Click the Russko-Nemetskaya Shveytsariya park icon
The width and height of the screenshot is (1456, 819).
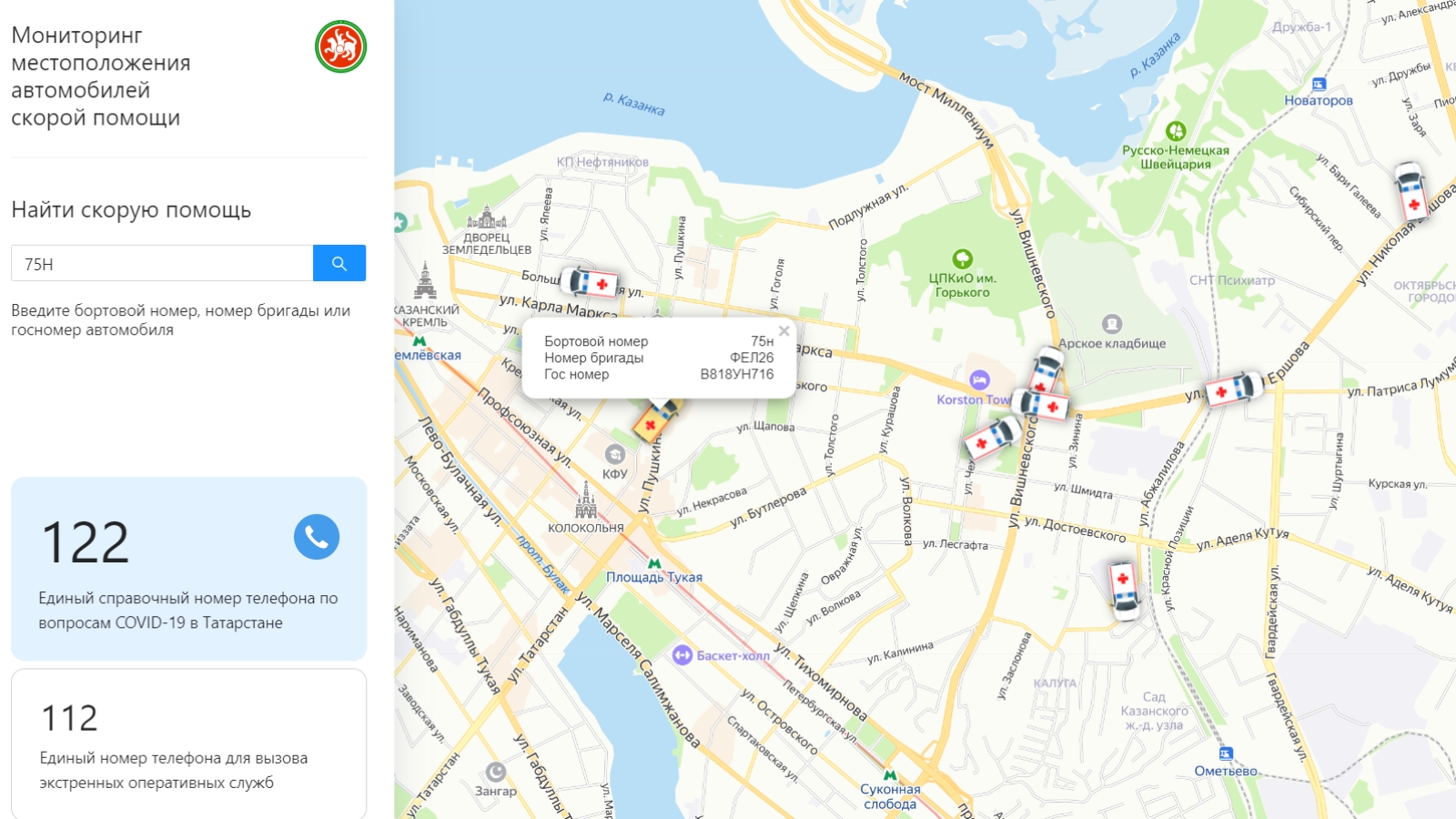click(1176, 131)
